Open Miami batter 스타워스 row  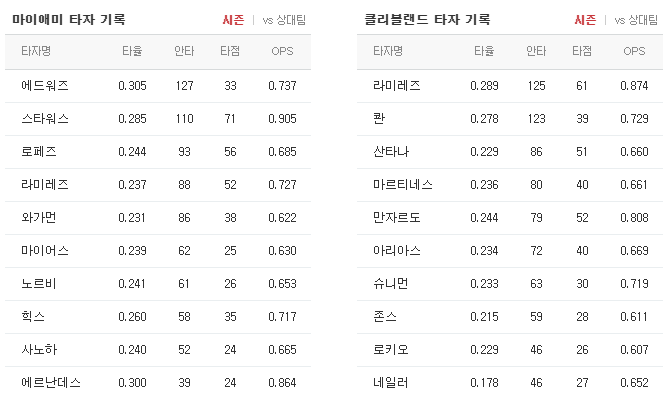(x=158, y=119)
